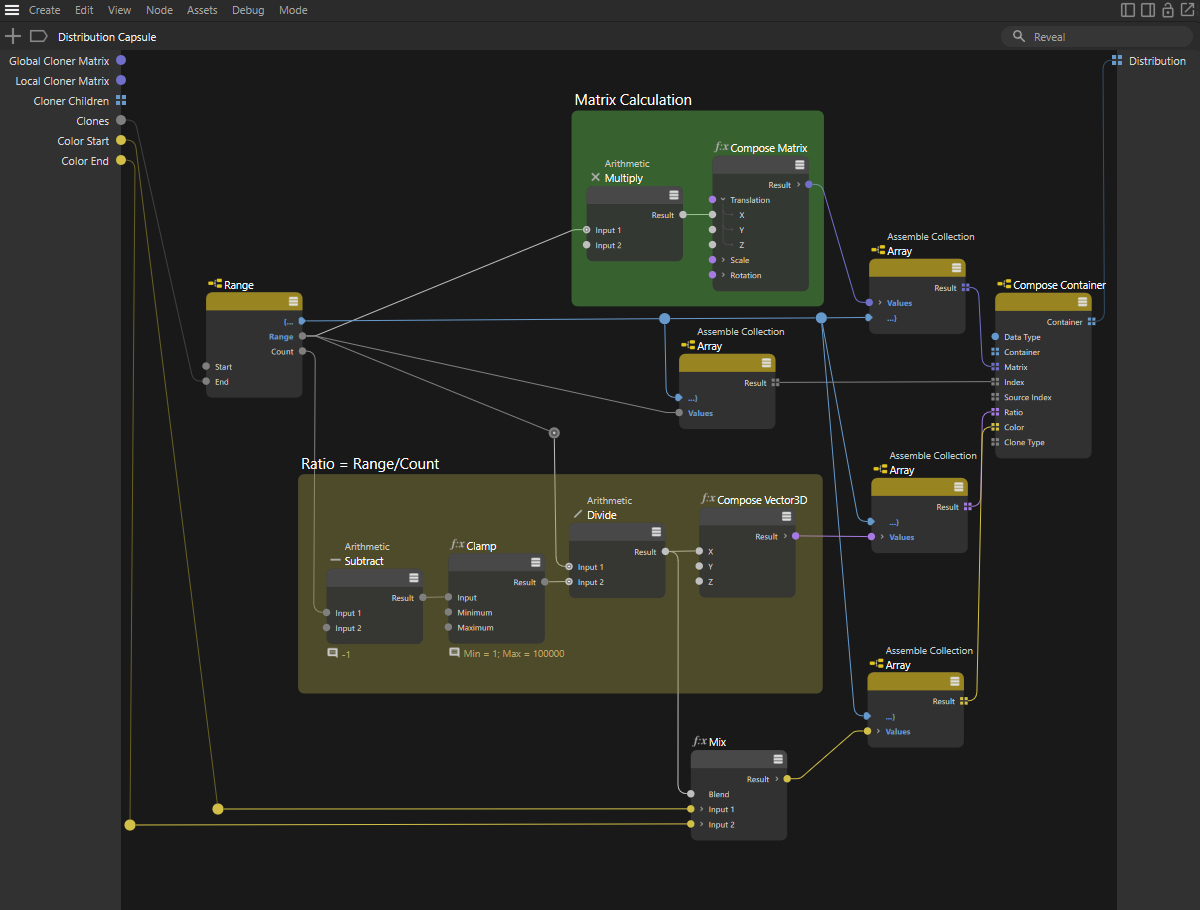1200x910 pixels.
Task: Click the add node plus icon
Action: click(x=13, y=36)
